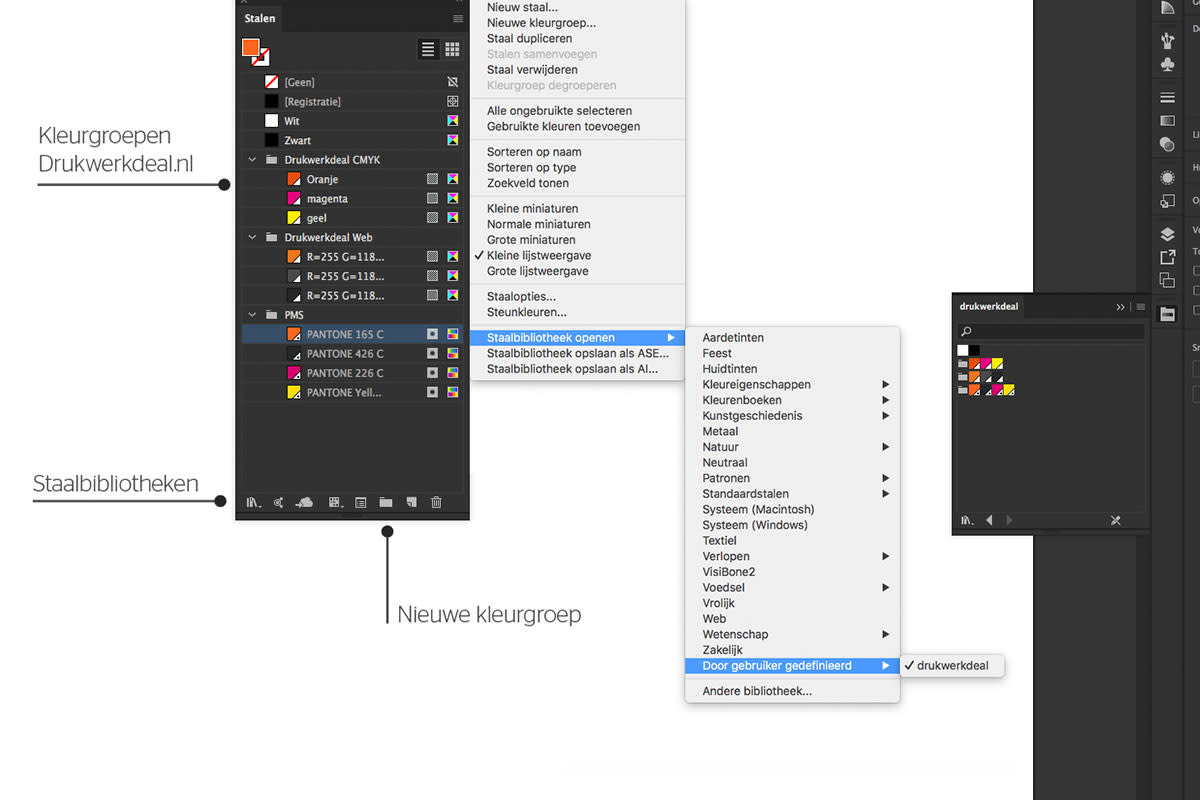Toggle the checked drukwerkdeal library entry
The width and height of the screenshot is (1200, 800).
952,666
